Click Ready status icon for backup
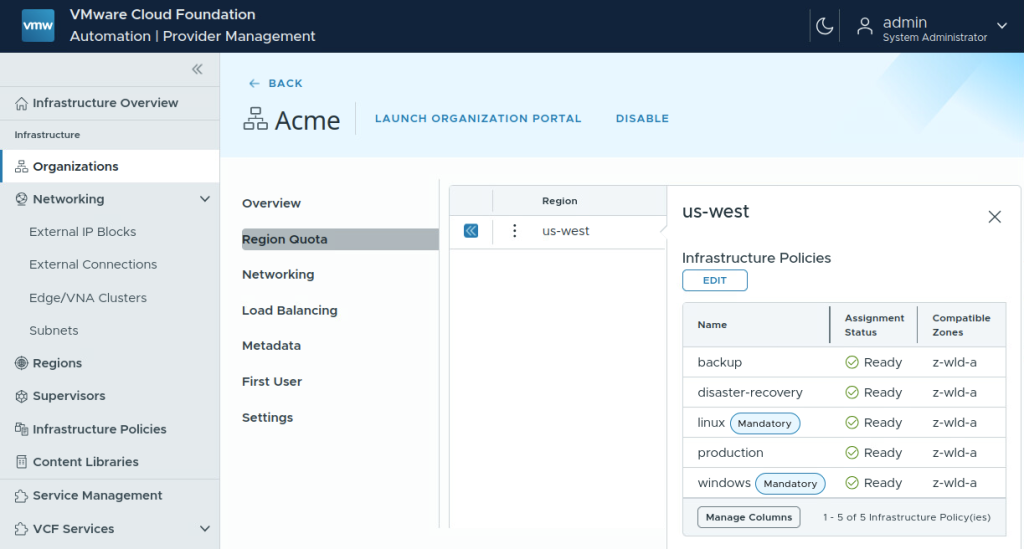The height and width of the screenshot is (549, 1024). click(x=852, y=362)
